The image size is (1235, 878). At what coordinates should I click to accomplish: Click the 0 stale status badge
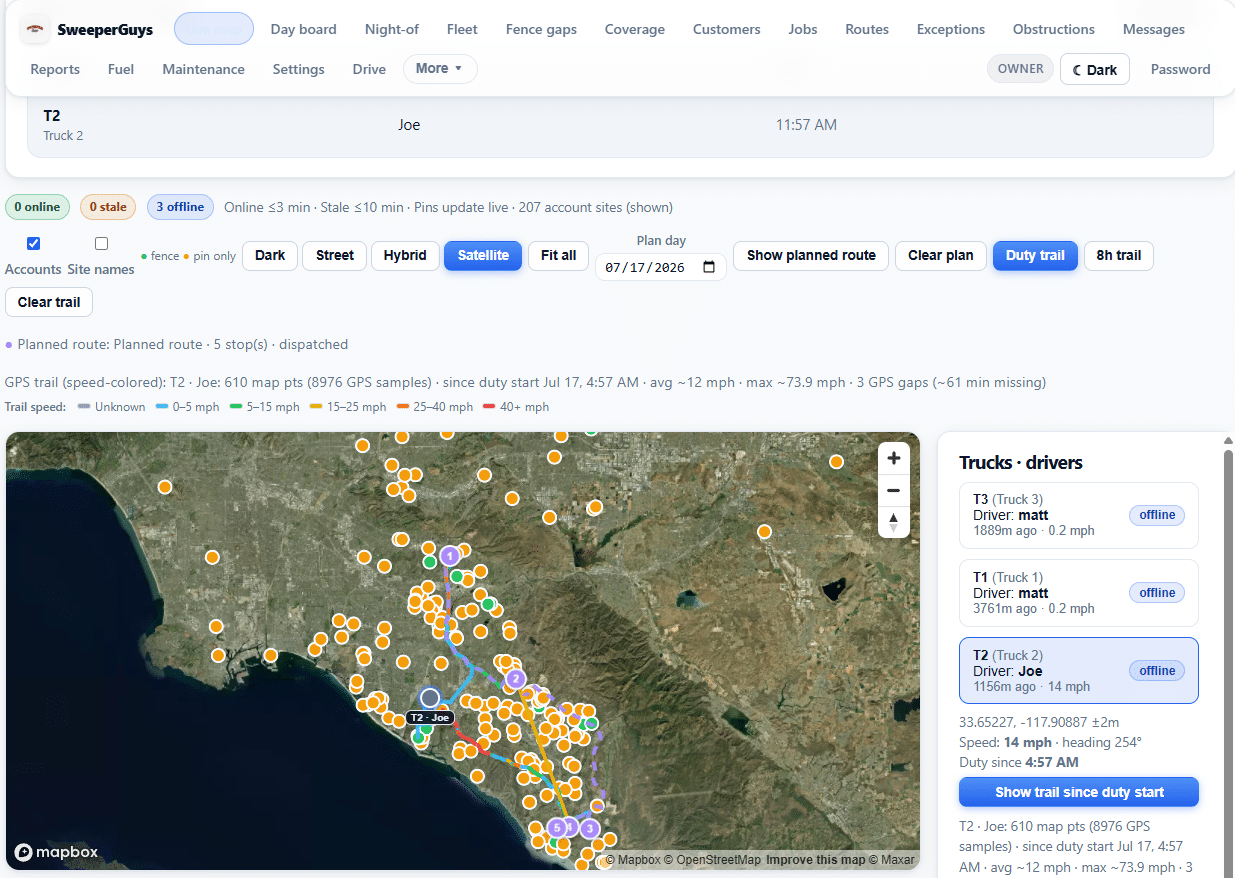[108, 207]
